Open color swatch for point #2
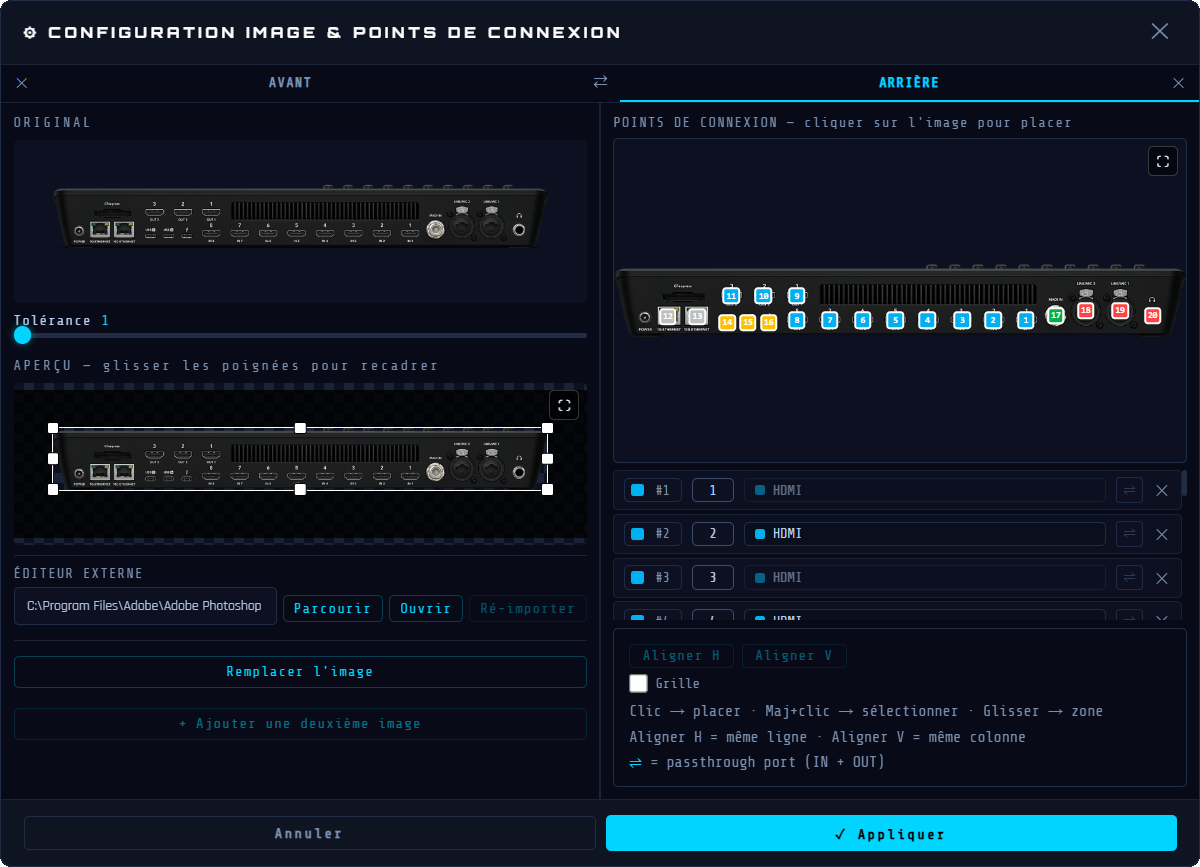 (637, 534)
